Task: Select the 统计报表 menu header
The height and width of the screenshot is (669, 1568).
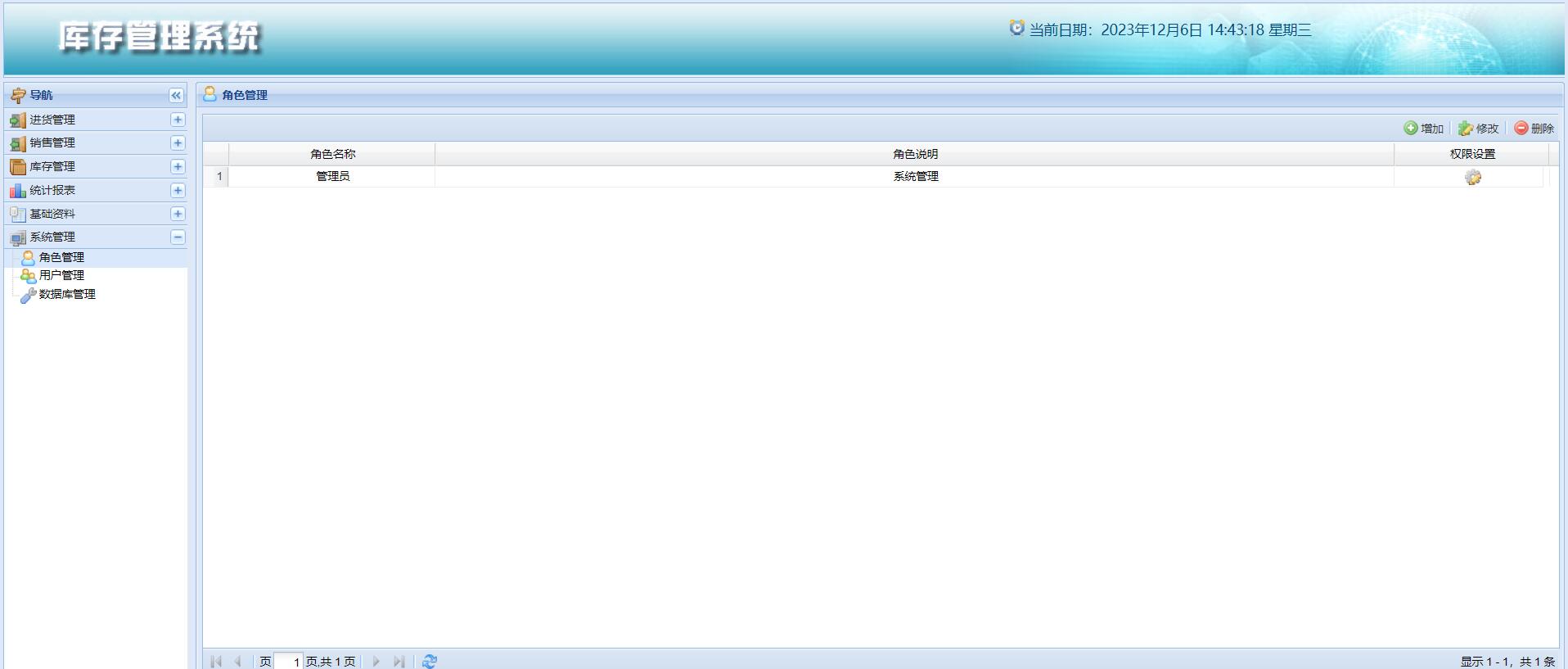Action: (96, 190)
